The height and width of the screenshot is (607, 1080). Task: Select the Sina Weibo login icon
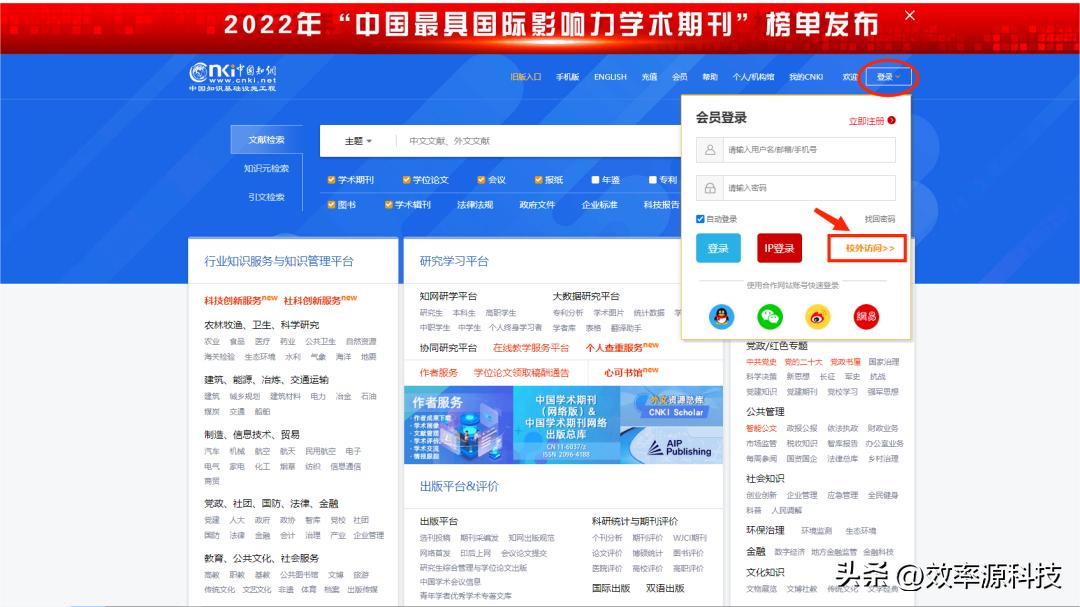[x=817, y=317]
